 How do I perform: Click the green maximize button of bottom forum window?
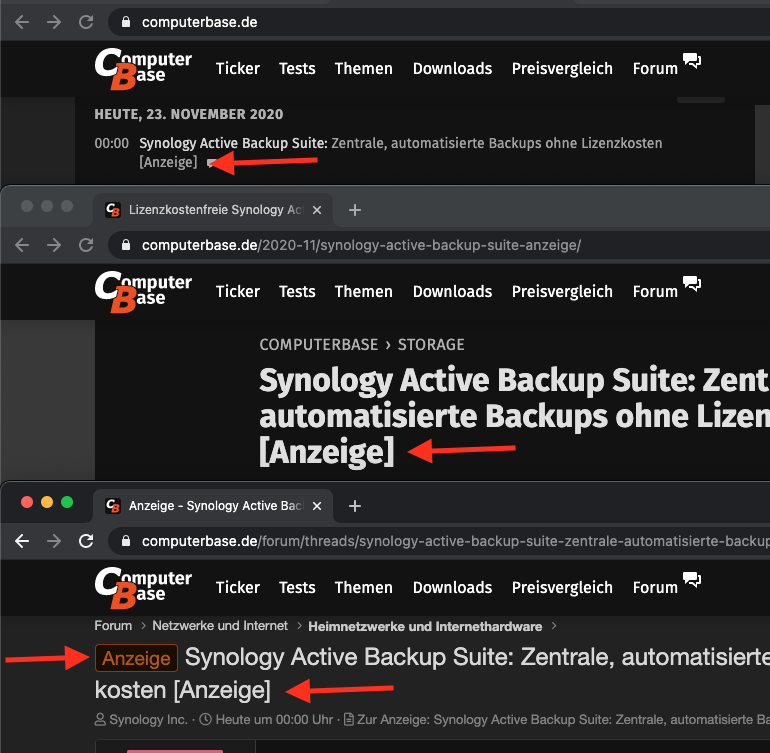click(x=67, y=502)
